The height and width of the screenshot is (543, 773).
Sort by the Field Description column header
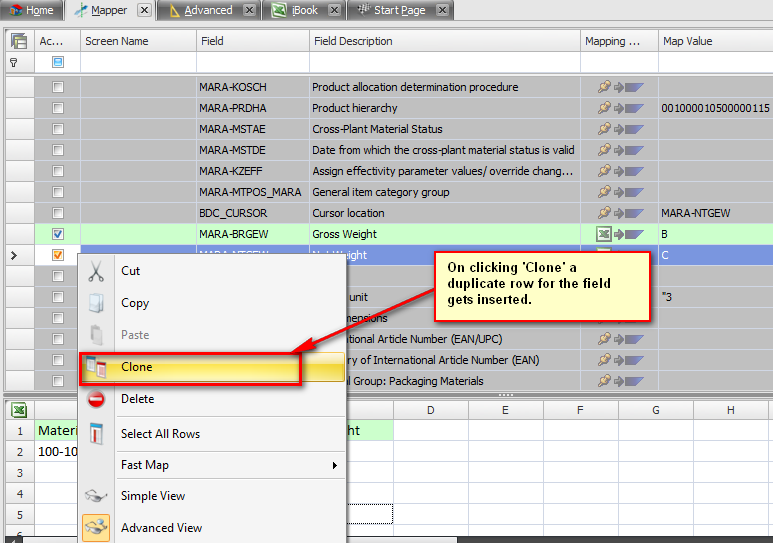444,41
